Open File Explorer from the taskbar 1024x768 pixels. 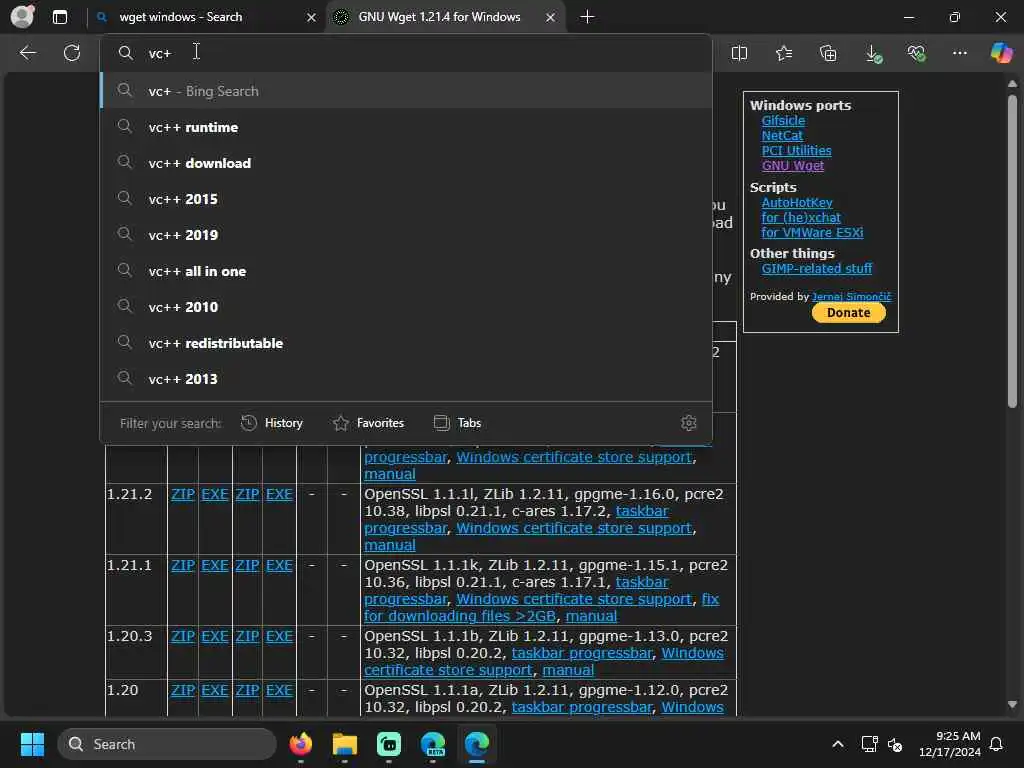pos(345,744)
